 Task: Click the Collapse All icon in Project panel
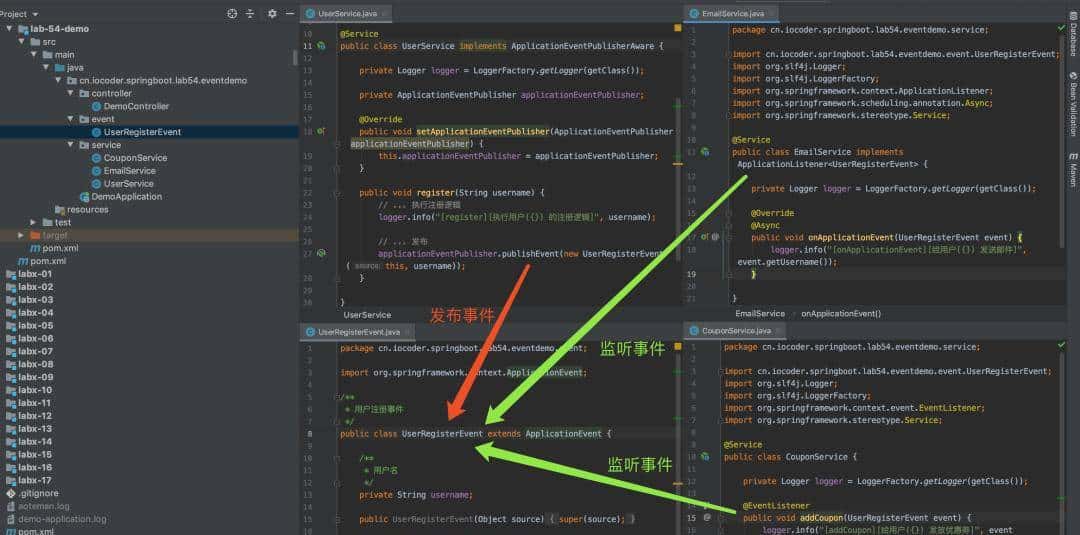(x=249, y=14)
